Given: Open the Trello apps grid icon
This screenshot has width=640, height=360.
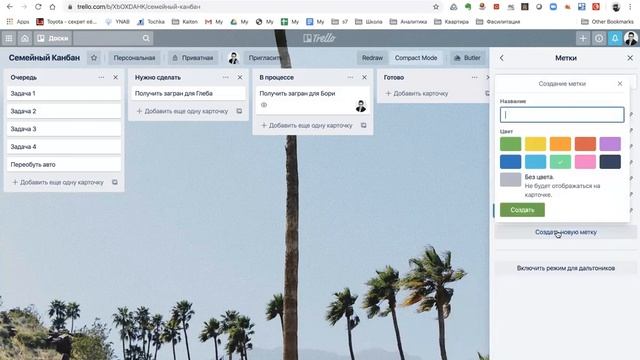Looking at the screenshot, I should pyautogui.click(x=9, y=38).
